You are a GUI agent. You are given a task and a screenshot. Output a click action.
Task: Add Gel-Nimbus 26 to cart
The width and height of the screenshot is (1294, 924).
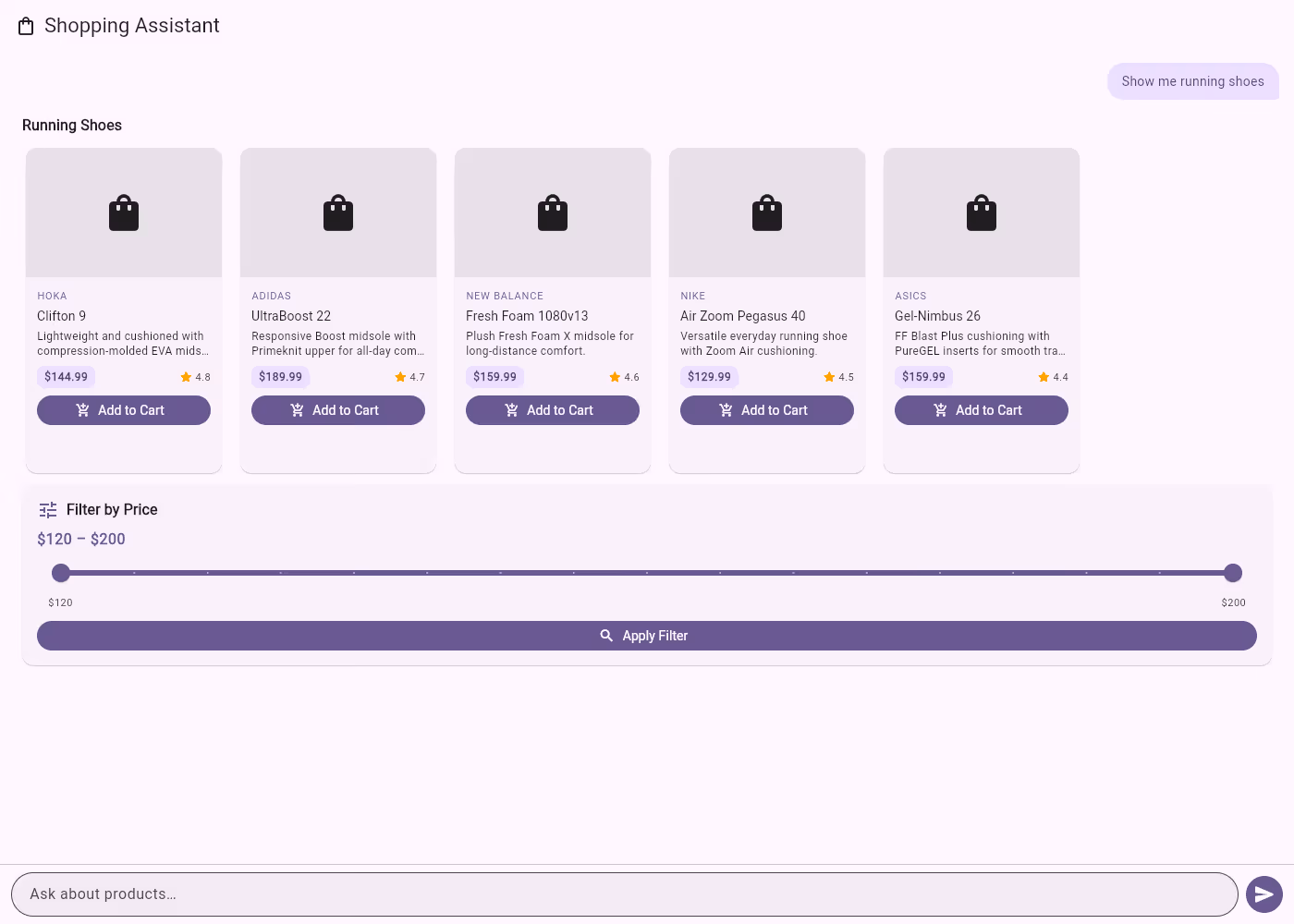[982, 410]
